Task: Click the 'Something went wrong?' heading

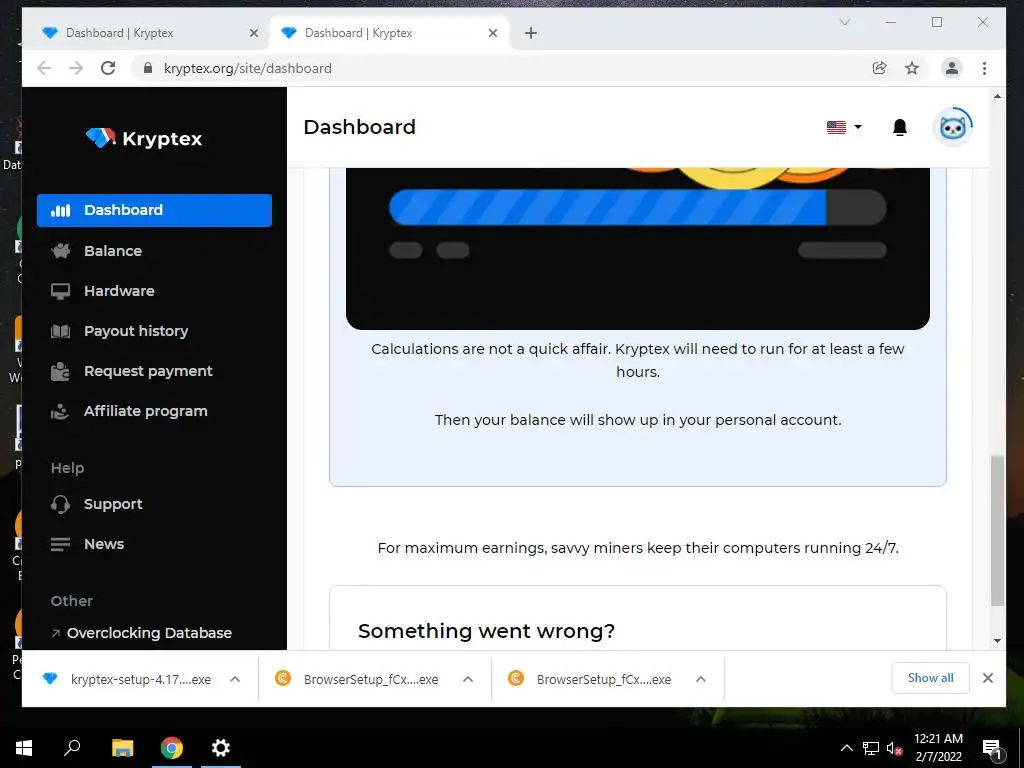Action: click(487, 631)
